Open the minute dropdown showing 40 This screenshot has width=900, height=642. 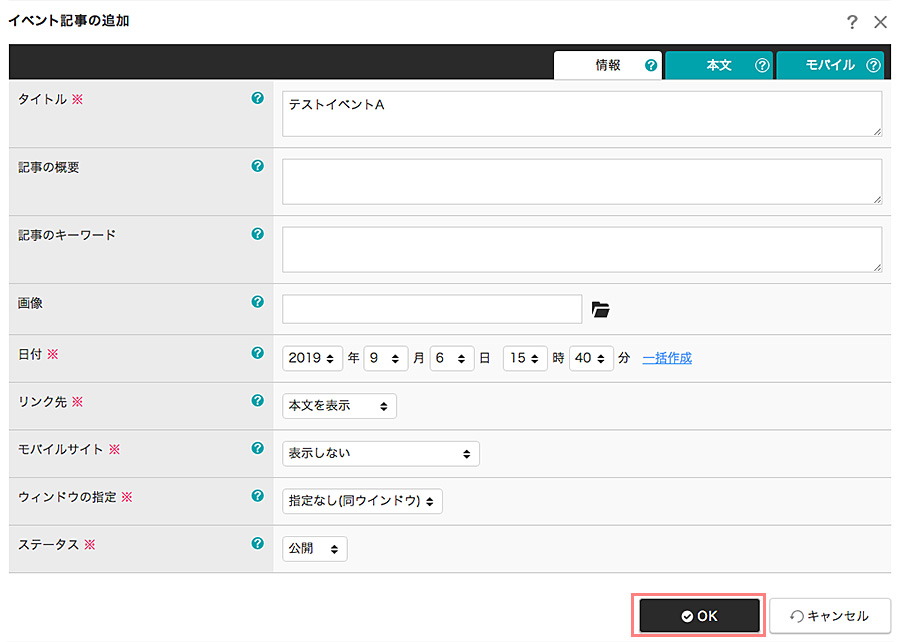(591, 359)
